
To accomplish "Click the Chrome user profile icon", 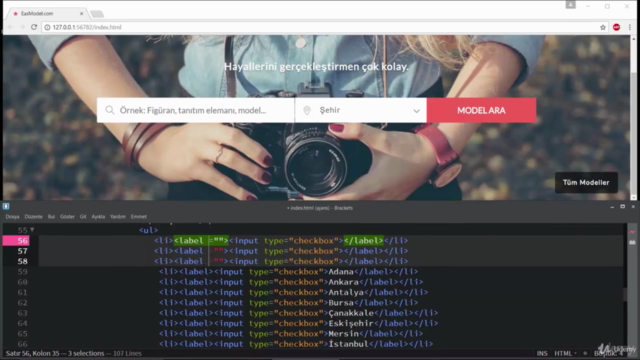I will [x=570, y=5].
